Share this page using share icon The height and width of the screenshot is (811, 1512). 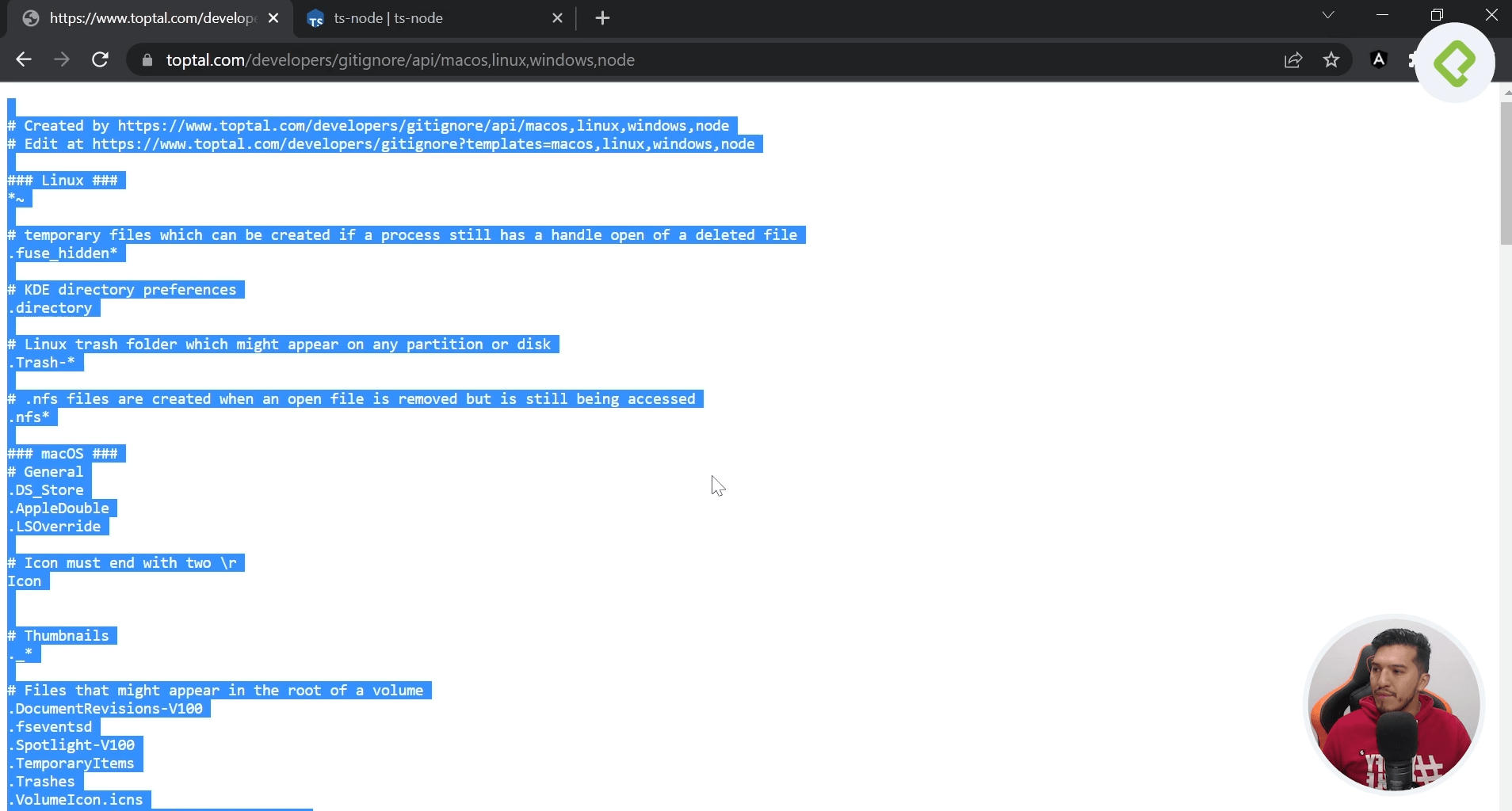(1293, 59)
